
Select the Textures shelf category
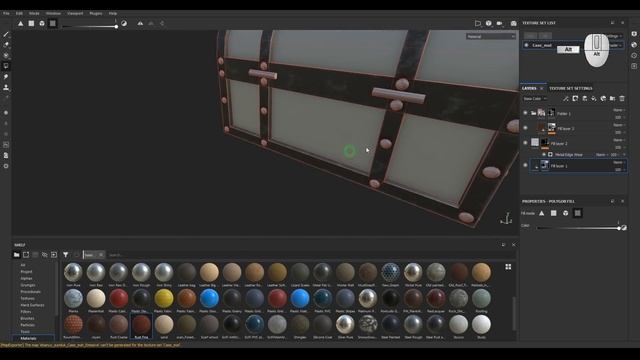tap(27, 298)
